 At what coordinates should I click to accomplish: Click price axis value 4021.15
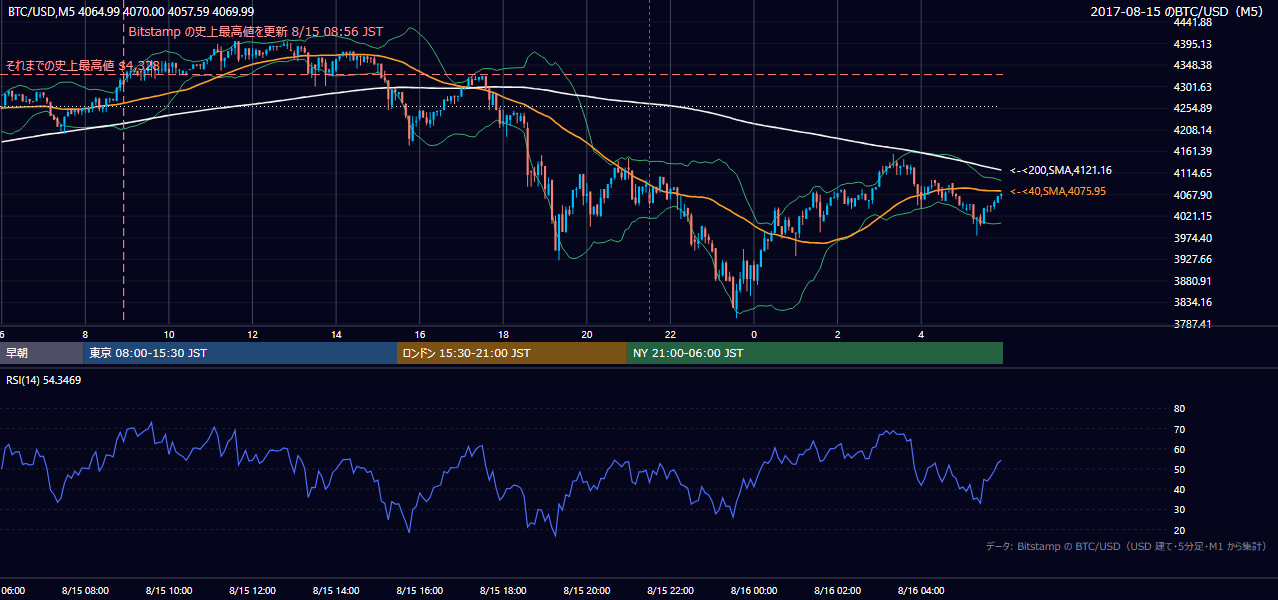(1193, 216)
